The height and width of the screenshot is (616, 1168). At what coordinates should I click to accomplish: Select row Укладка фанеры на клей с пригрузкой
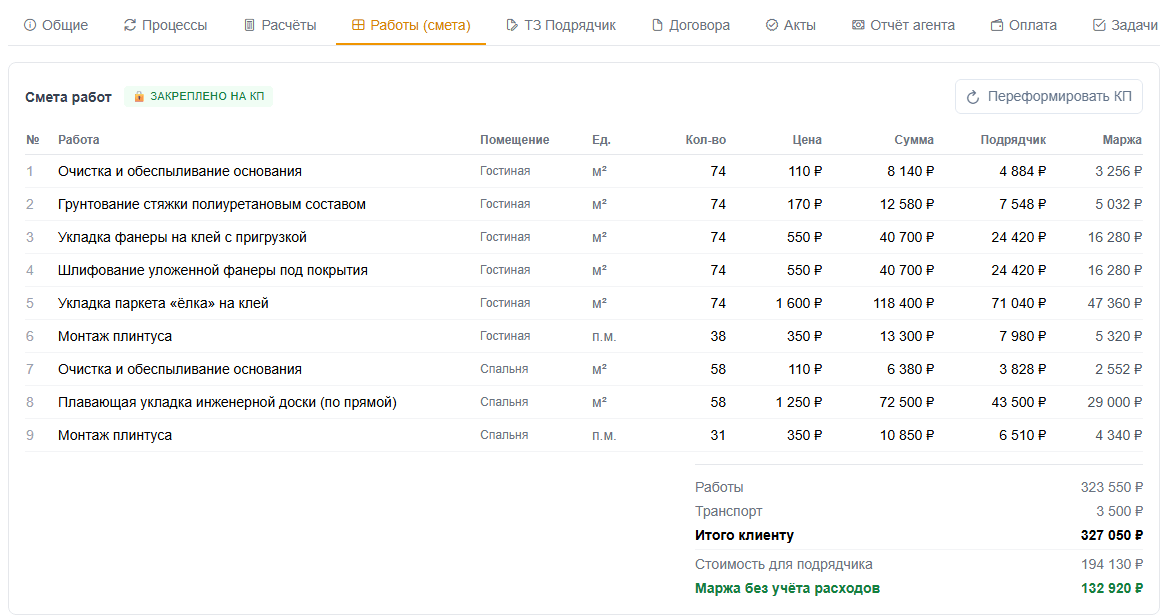coord(584,238)
